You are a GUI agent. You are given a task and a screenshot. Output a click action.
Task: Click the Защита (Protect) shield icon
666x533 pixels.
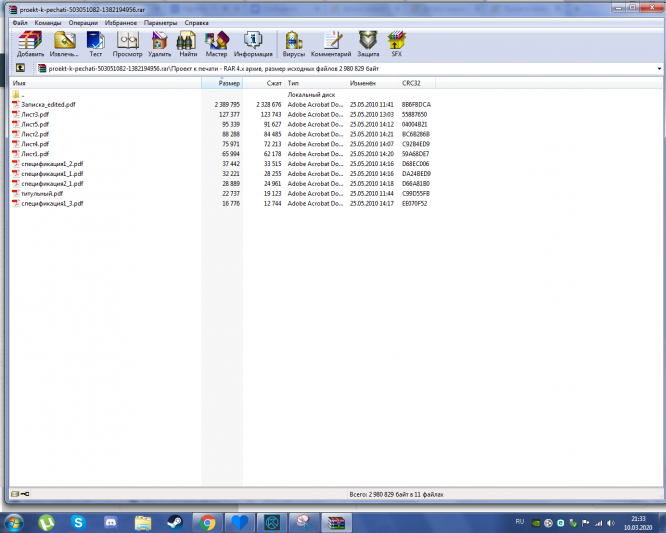pos(368,44)
